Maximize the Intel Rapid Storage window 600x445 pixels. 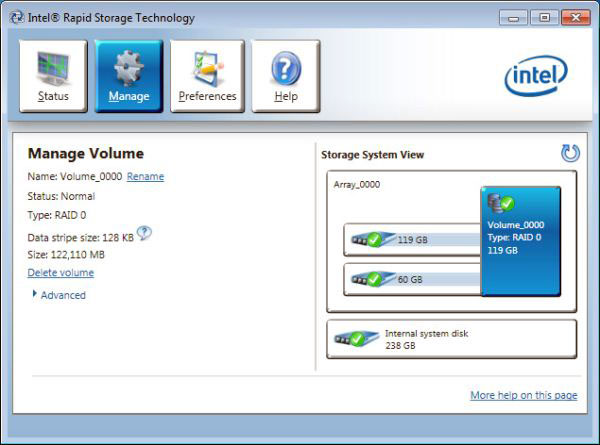(545, 18)
